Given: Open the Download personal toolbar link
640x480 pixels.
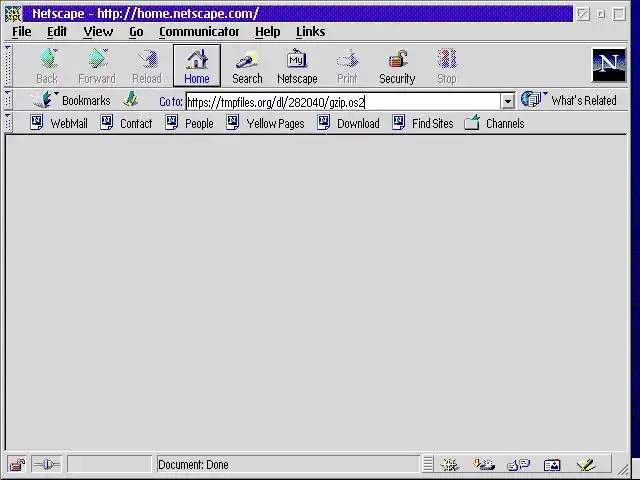Looking at the screenshot, I should pyautogui.click(x=348, y=123).
